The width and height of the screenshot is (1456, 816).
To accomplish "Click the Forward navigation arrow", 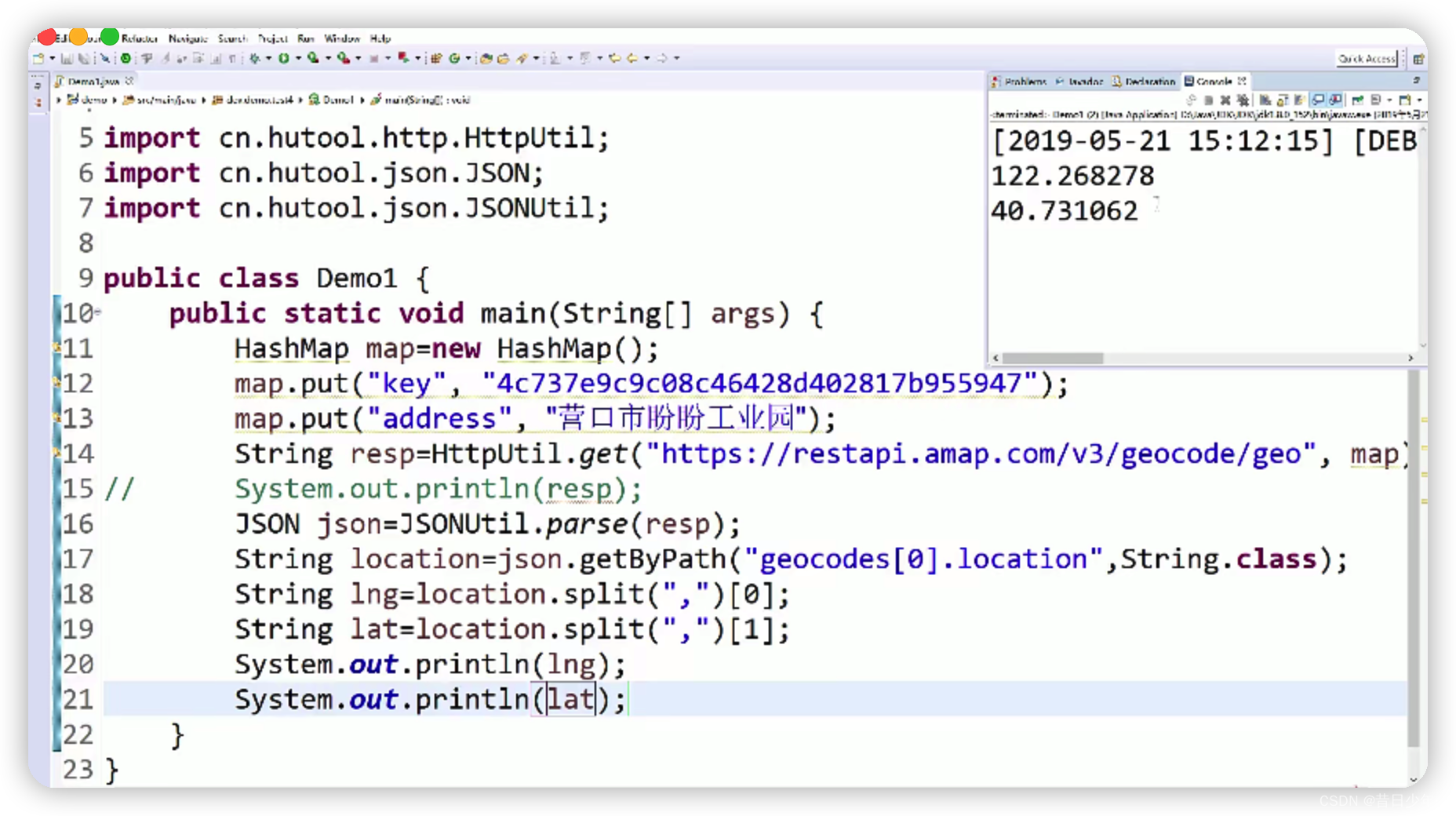I will [x=662, y=58].
